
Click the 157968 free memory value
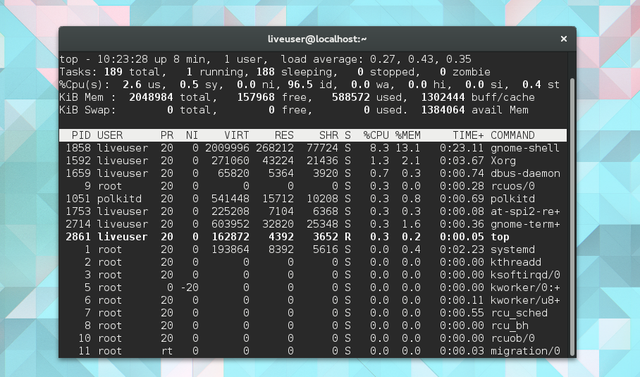(256, 97)
